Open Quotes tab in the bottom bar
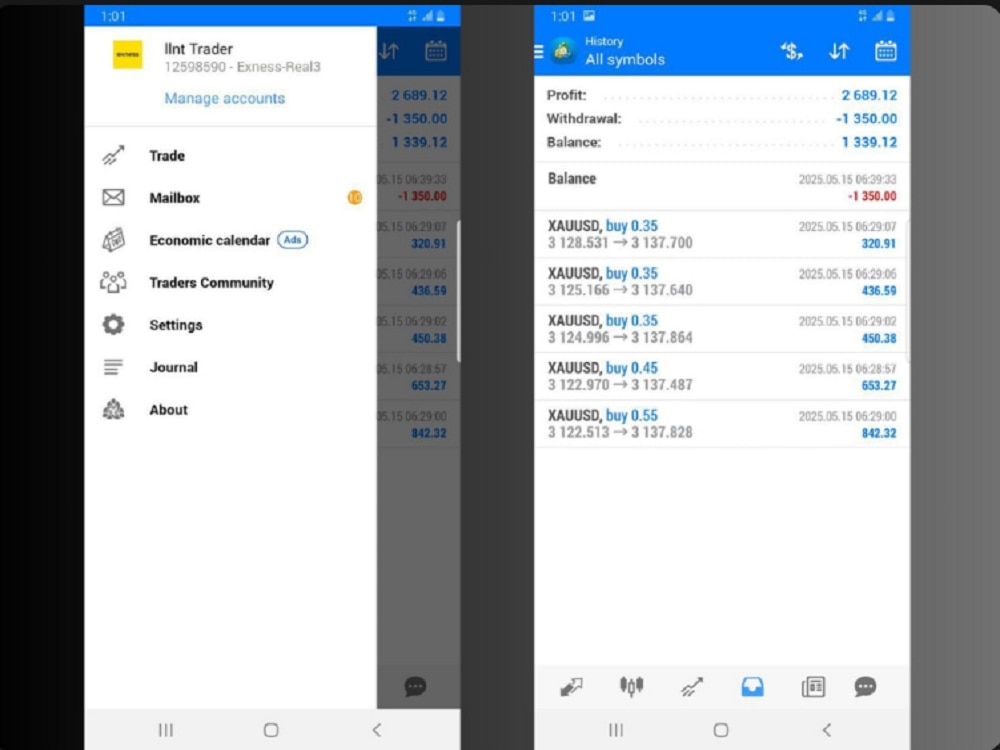This screenshot has height=750, width=1000. click(571, 687)
